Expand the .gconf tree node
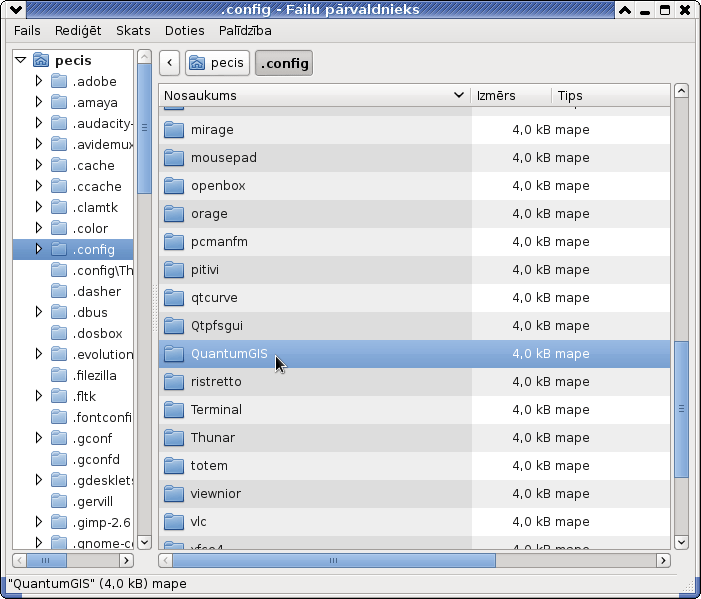 click(x=39, y=438)
